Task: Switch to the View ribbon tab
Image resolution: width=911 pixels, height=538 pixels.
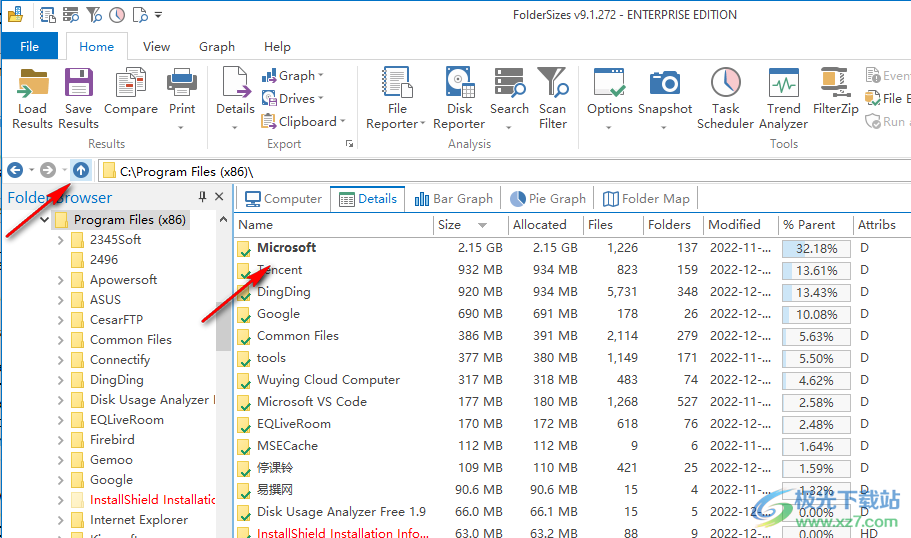Action: pos(156,46)
